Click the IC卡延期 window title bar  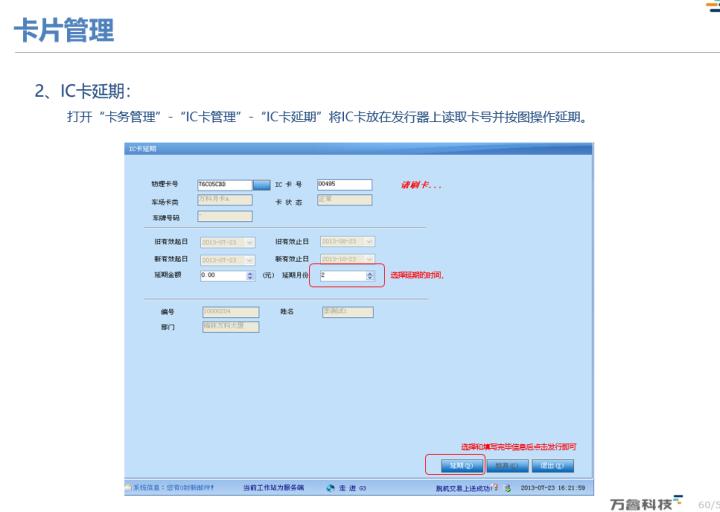359,149
